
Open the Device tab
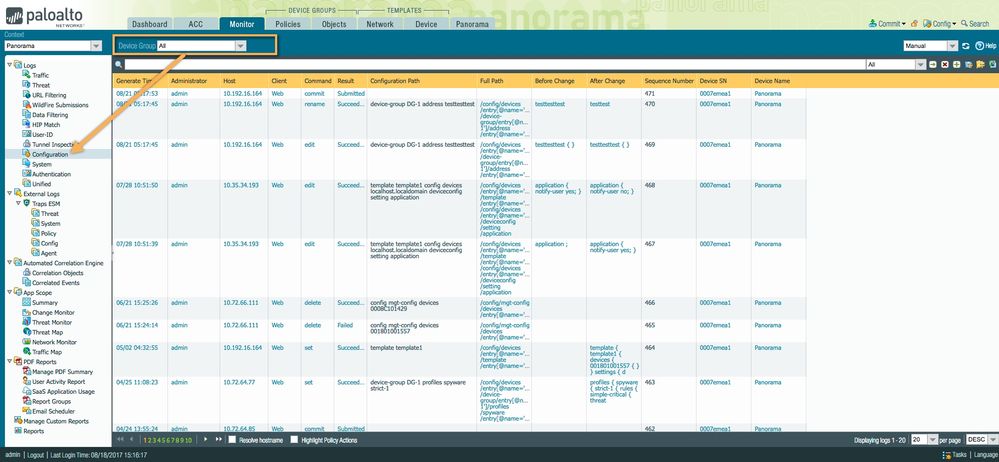426,24
